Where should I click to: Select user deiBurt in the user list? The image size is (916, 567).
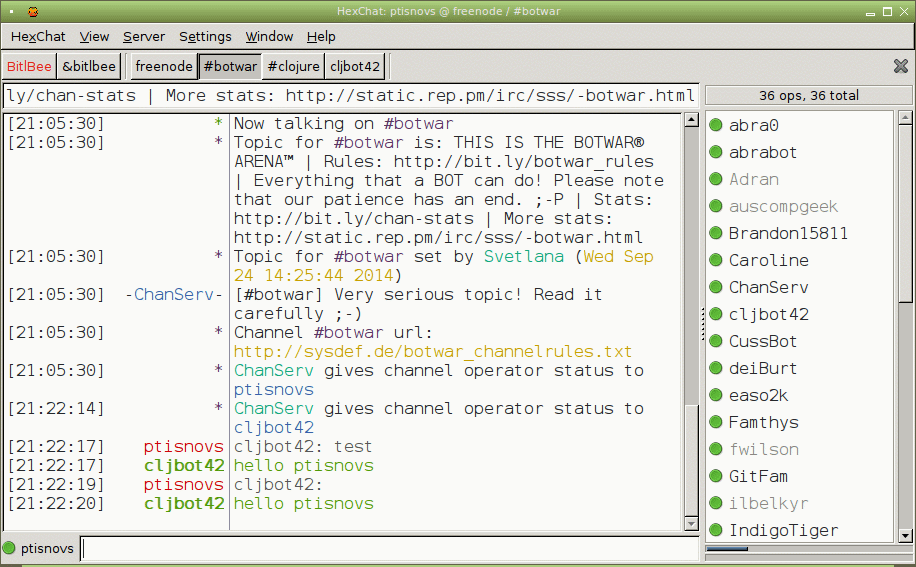[800, 368]
